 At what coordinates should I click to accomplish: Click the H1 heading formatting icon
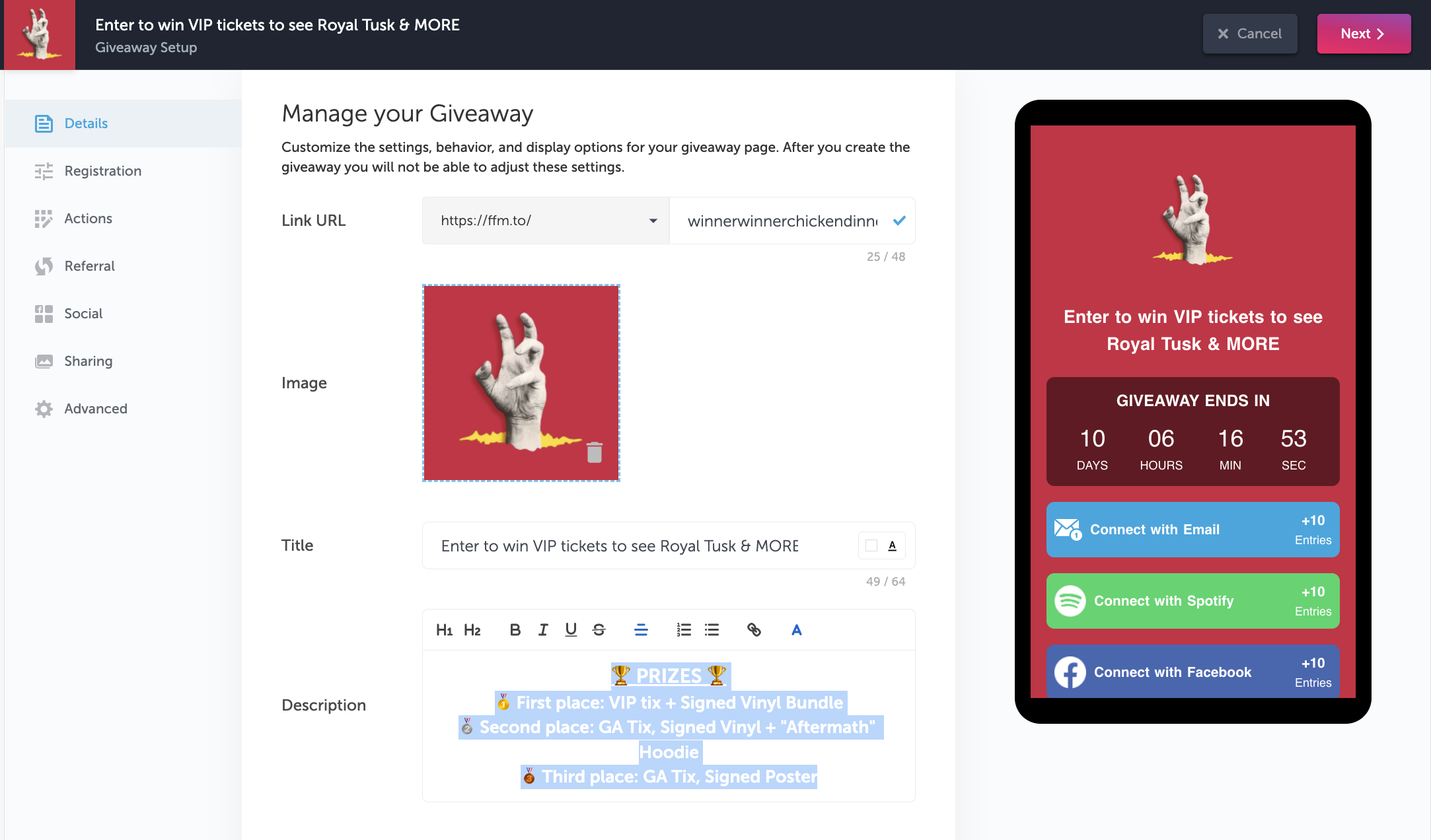444,630
